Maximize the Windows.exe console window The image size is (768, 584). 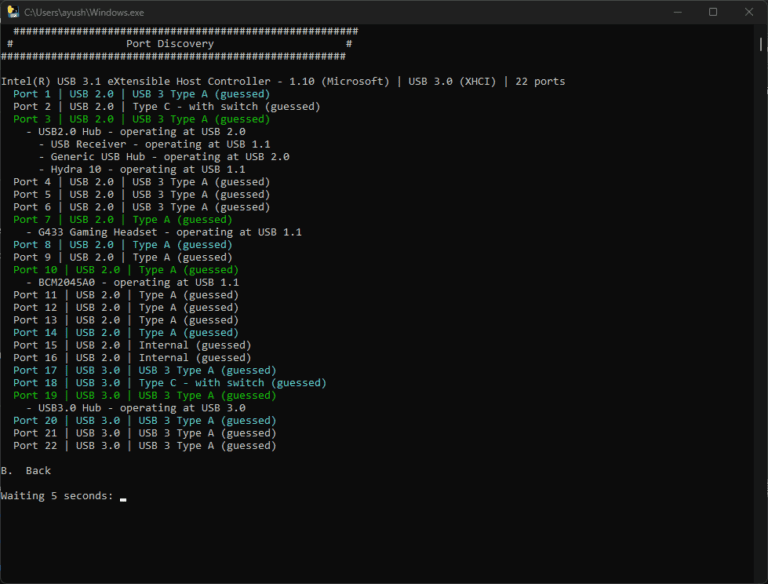[713, 12]
